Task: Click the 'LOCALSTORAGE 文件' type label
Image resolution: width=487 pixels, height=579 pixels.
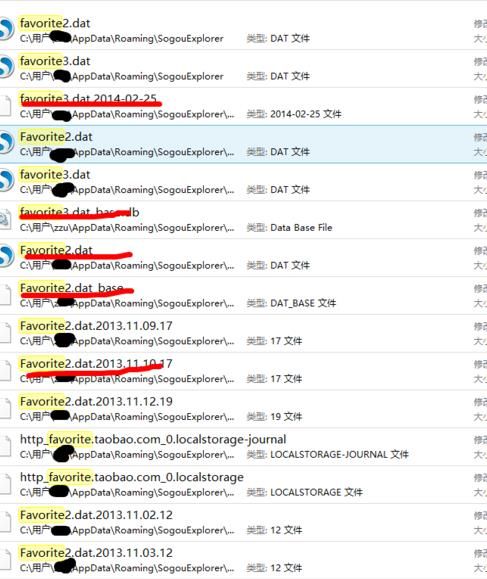Action: [x=316, y=493]
